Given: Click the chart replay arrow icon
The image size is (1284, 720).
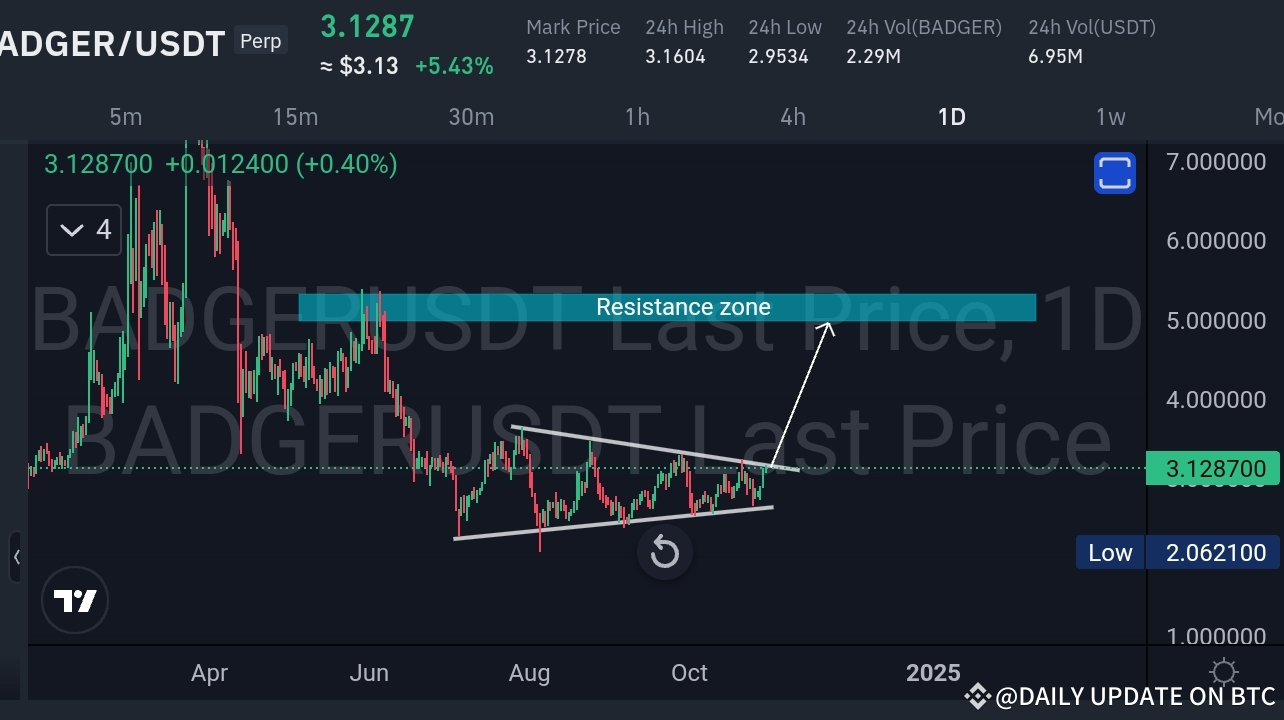Looking at the screenshot, I should pos(664,552).
